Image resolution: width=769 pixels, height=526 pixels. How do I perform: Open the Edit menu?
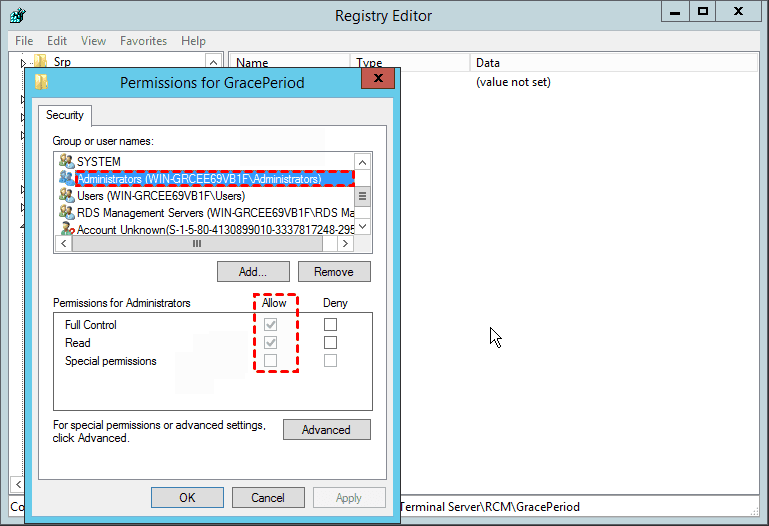tap(57, 41)
